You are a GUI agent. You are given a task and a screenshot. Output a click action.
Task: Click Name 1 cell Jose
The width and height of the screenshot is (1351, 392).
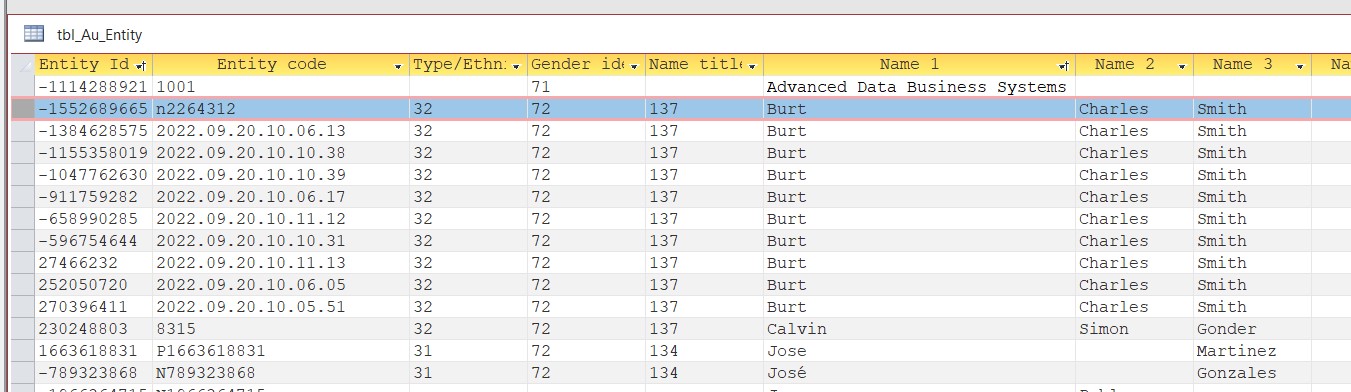(x=919, y=351)
